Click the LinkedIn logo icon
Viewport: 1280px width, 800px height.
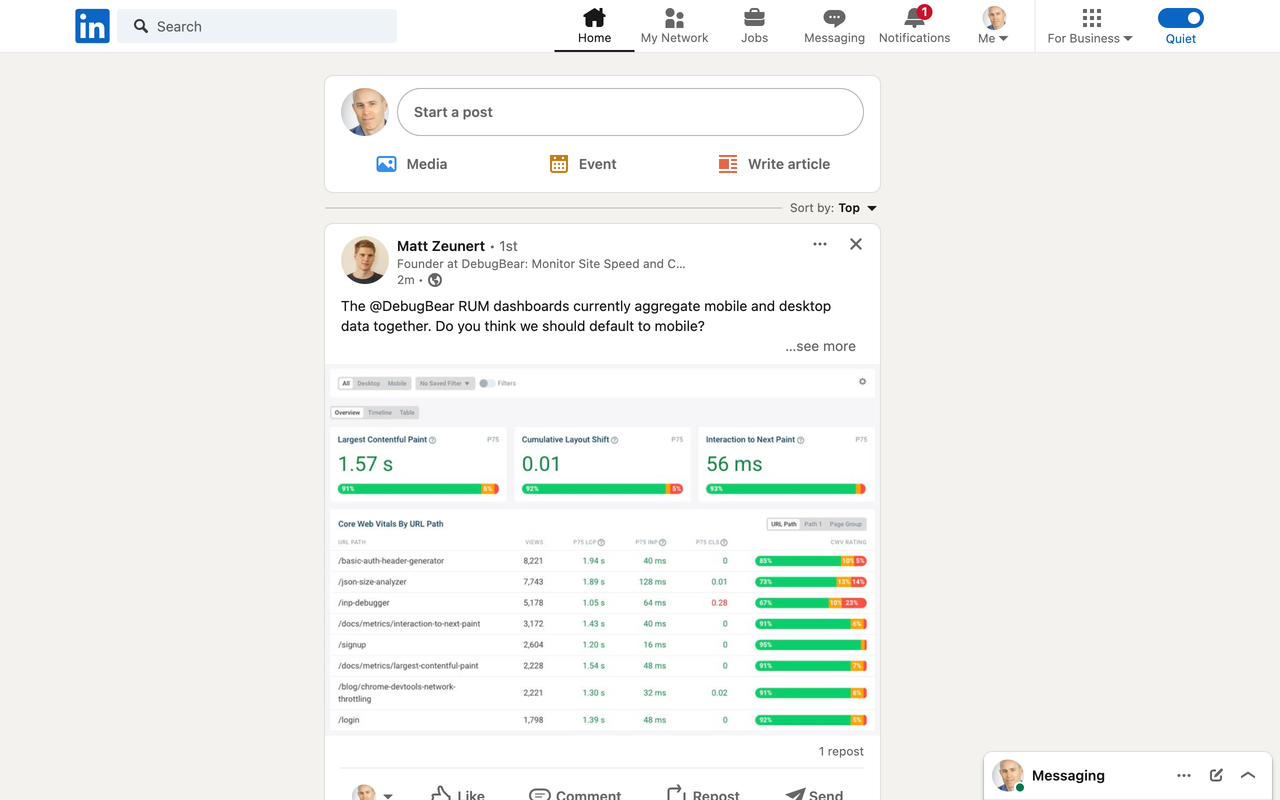click(x=92, y=27)
